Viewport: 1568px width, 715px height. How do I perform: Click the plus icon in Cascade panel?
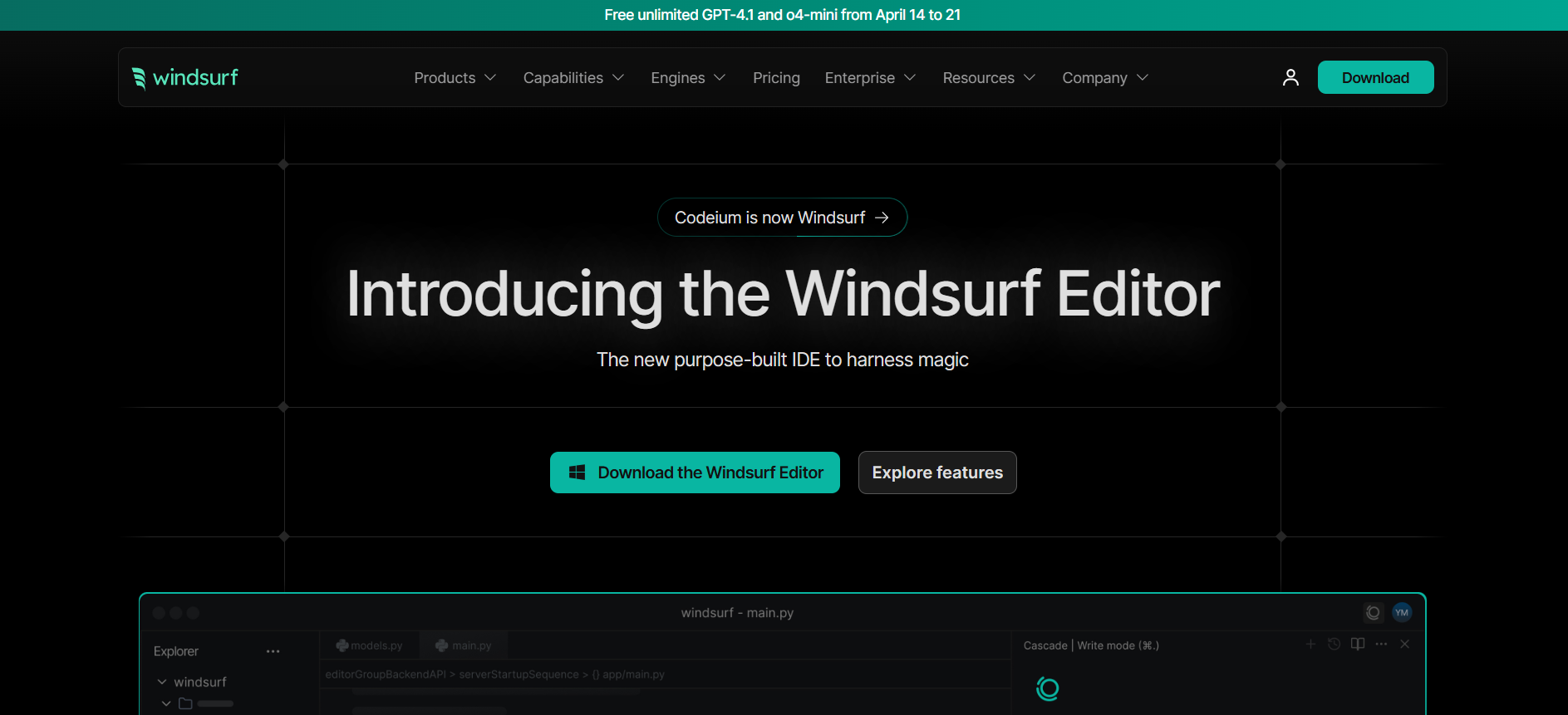[x=1310, y=644]
